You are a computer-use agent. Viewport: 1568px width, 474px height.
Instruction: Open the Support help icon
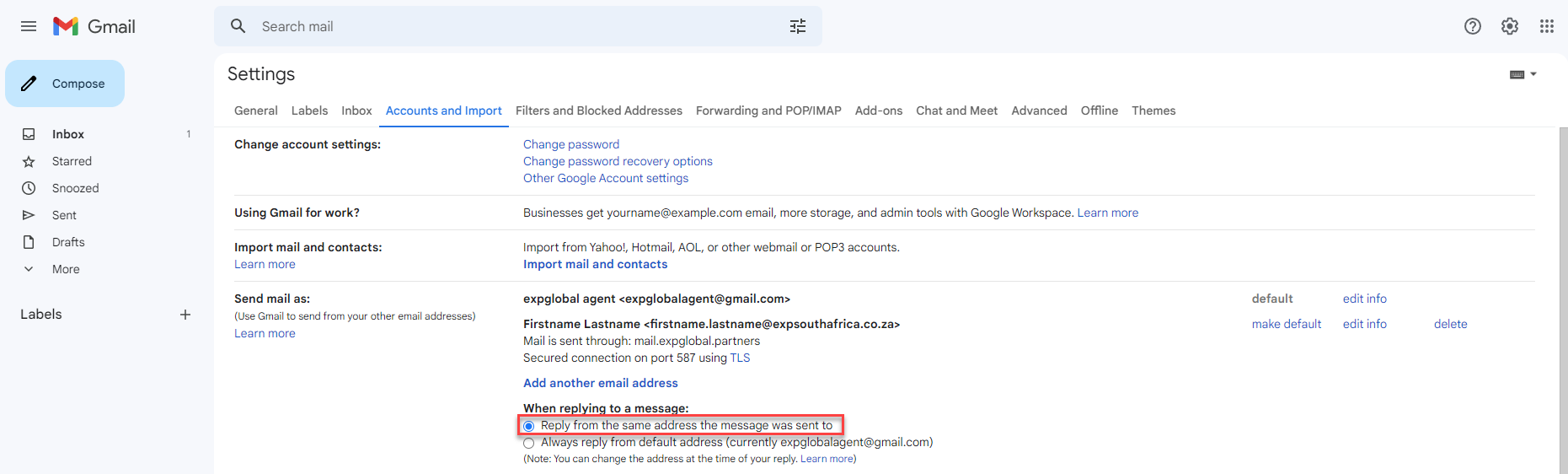(1472, 26)
